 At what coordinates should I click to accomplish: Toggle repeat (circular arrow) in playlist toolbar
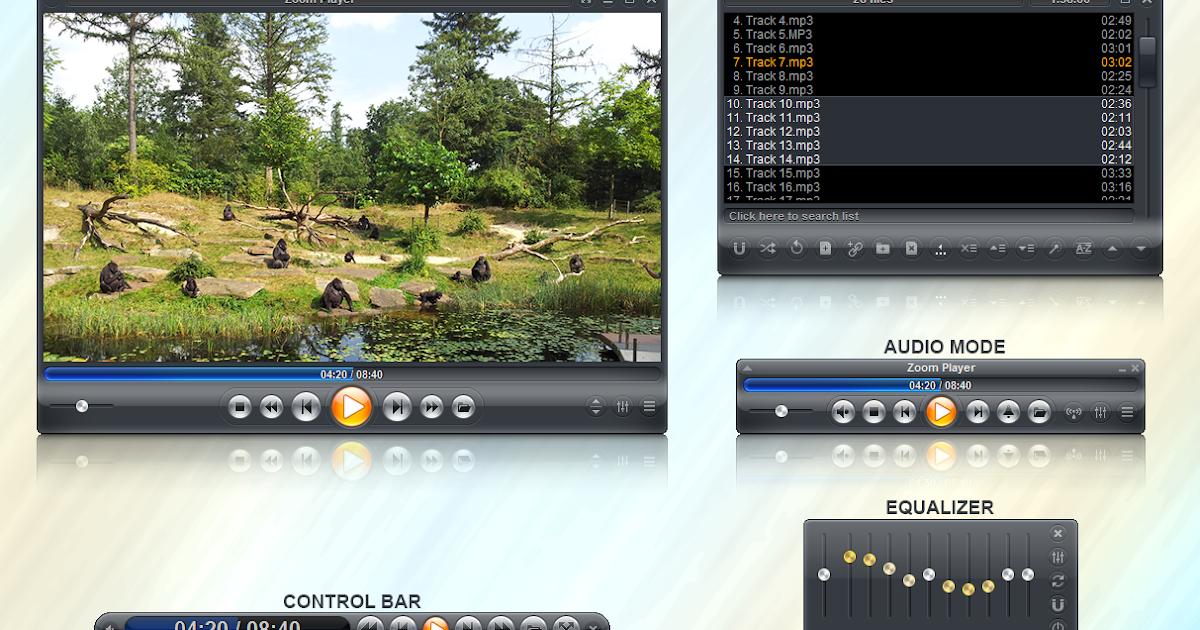point(797,249)
